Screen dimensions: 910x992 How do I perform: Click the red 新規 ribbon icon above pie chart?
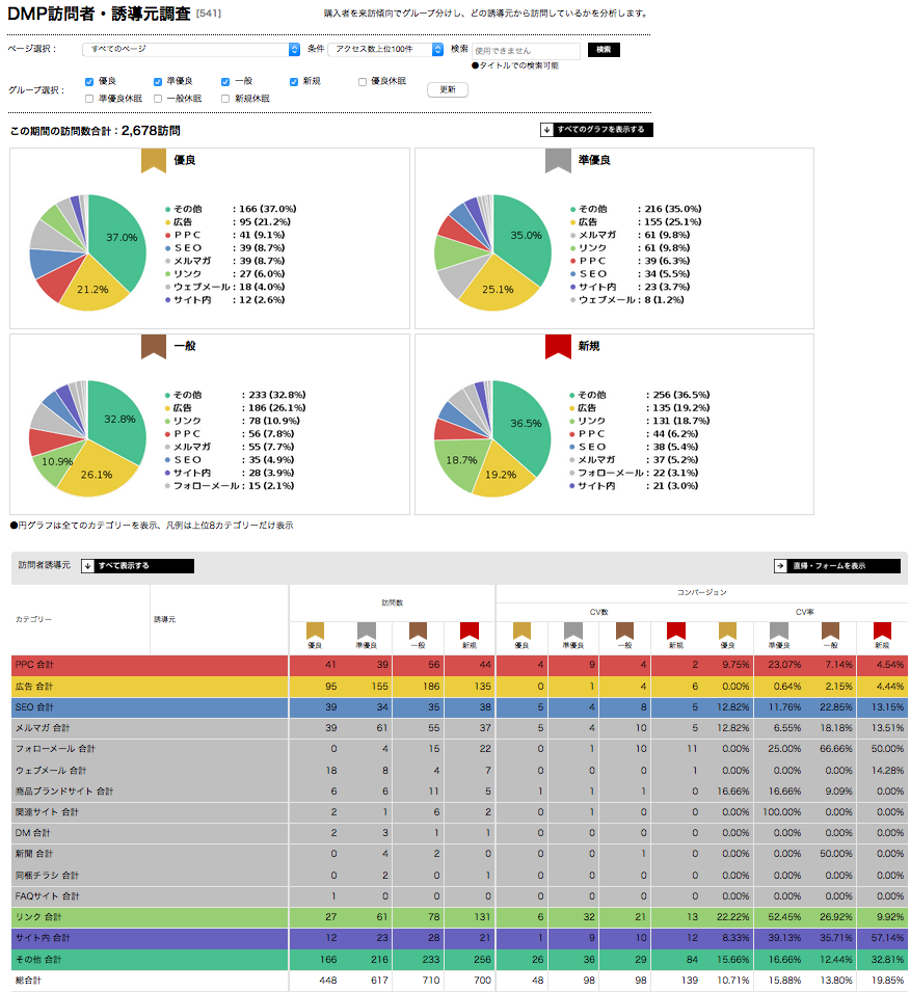558,347
